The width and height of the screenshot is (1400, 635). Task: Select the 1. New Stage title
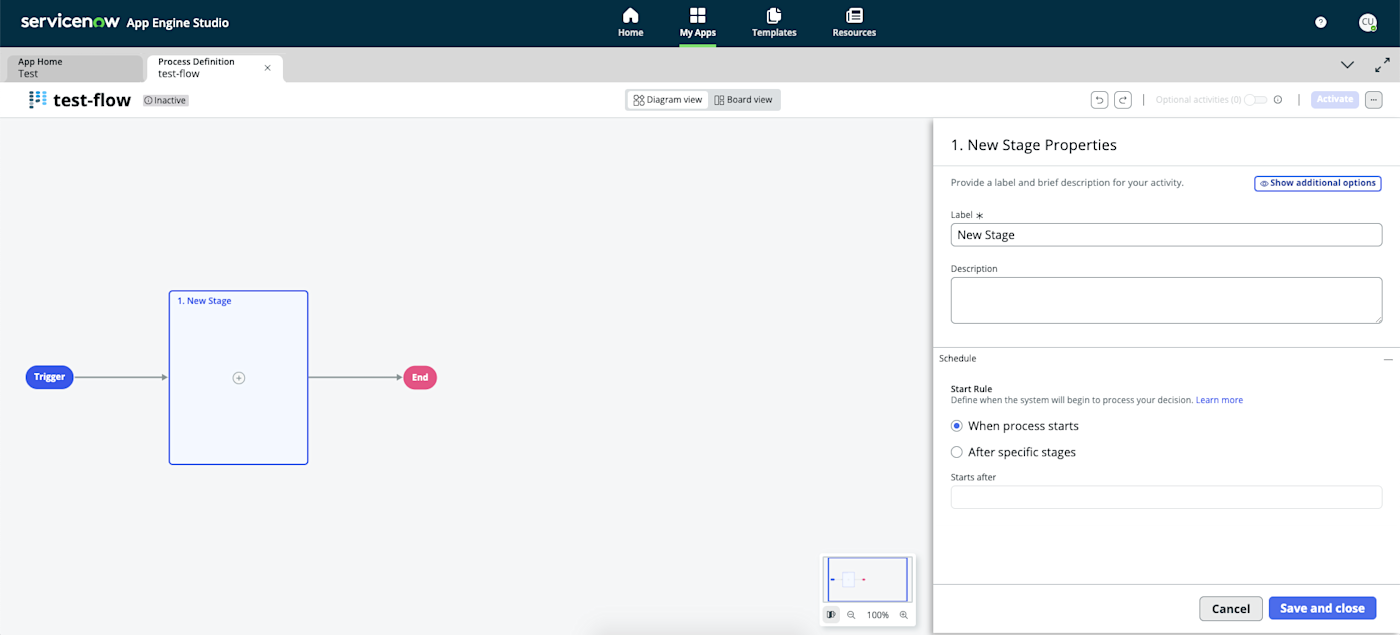pyautogui.click(x=204, y=301)
